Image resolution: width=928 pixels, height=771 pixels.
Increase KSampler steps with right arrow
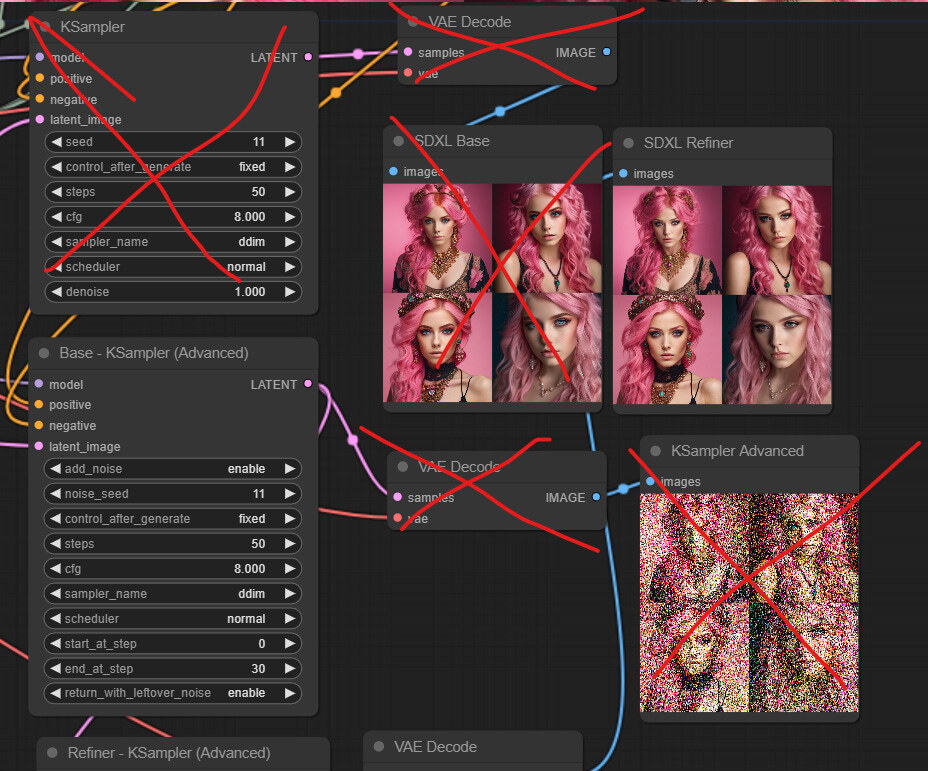coord(290,192)
